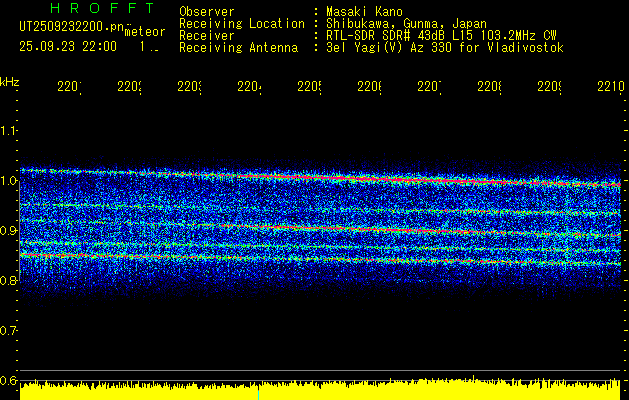Screen dimensions: 629x400
Task: Select the Receiving Antenna label
Action: (238, 48)
